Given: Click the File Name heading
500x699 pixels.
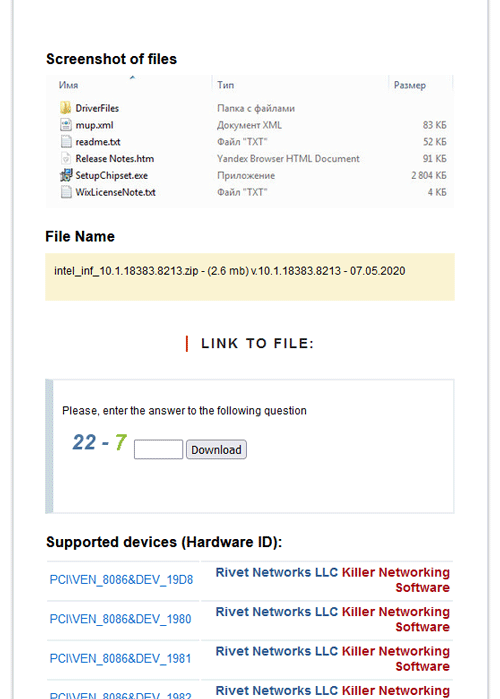Looking at the screenshot, I should tap(80, 236).
